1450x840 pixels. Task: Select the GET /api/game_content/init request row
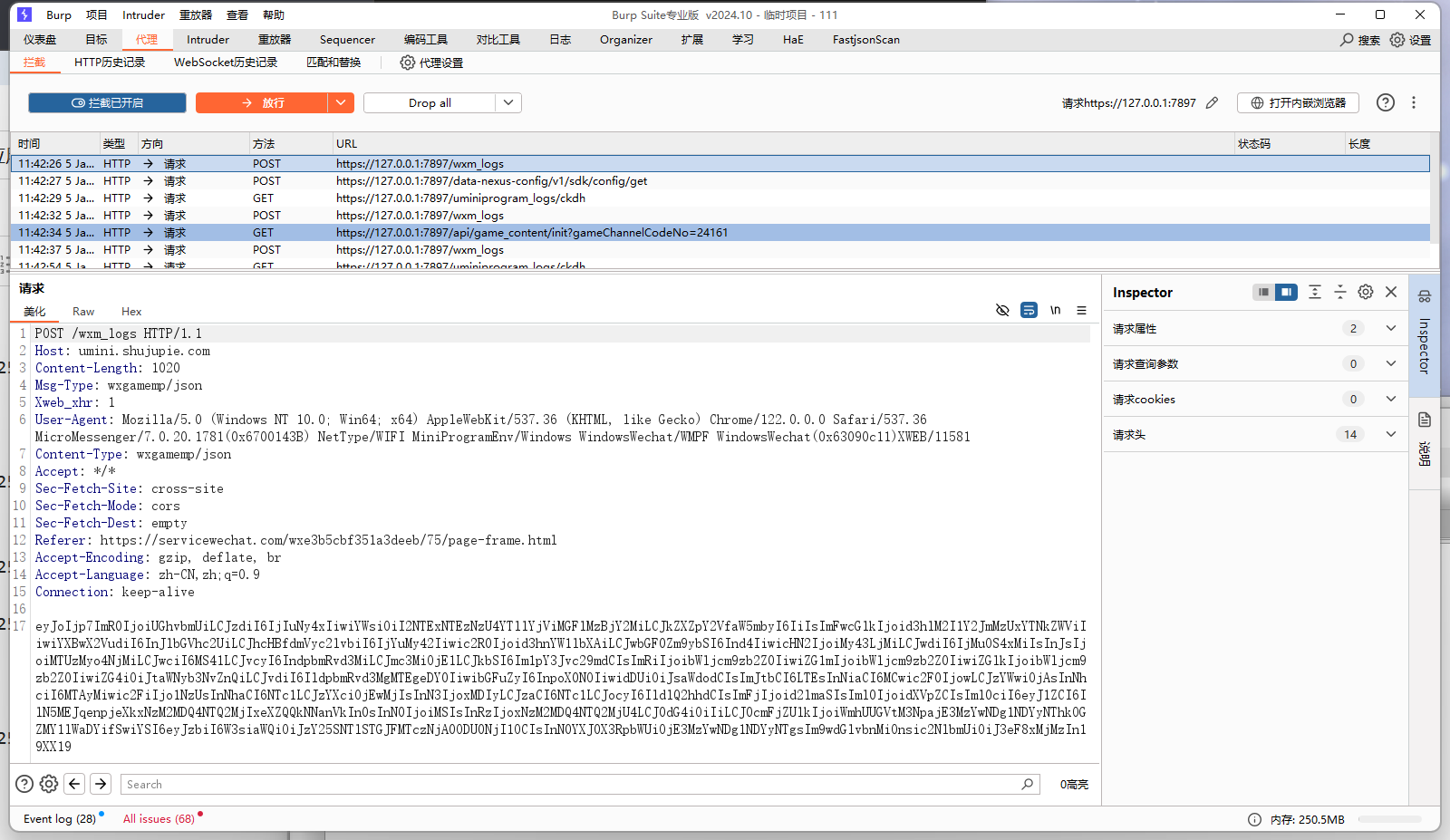[x=720, y=233]
